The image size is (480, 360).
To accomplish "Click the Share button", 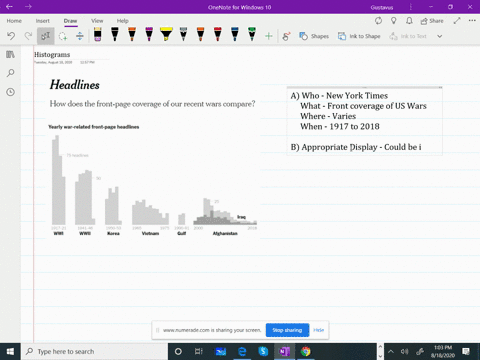I will pyautogui.click(x=432, y=21).
